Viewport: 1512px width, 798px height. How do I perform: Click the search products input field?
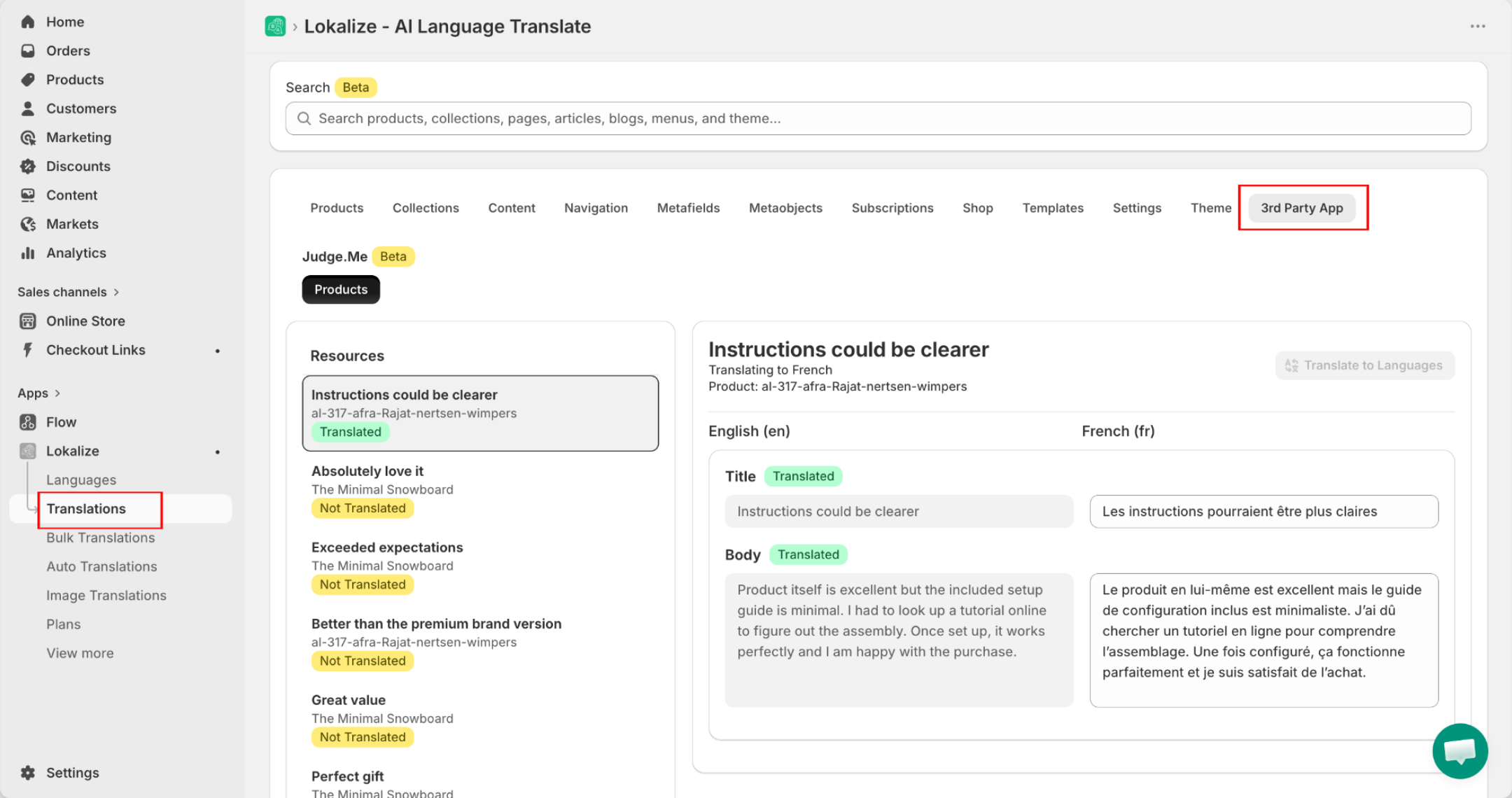(x=878, y=118)
